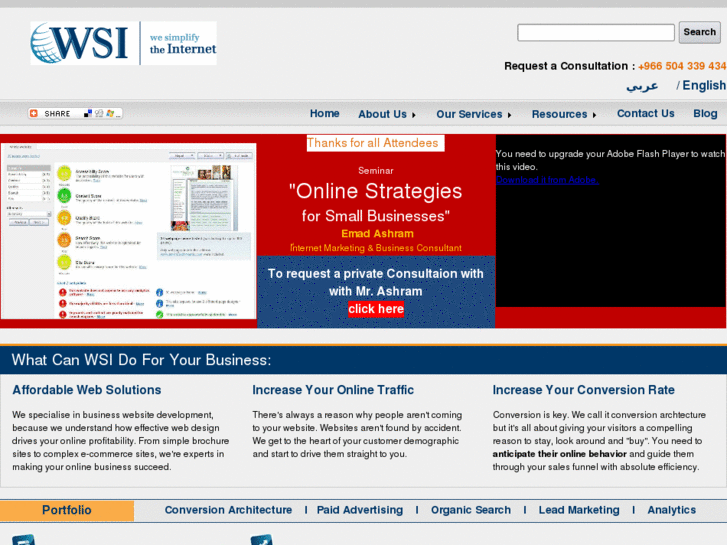Expand the Our Services menu arrow

[x=509, y=115]
